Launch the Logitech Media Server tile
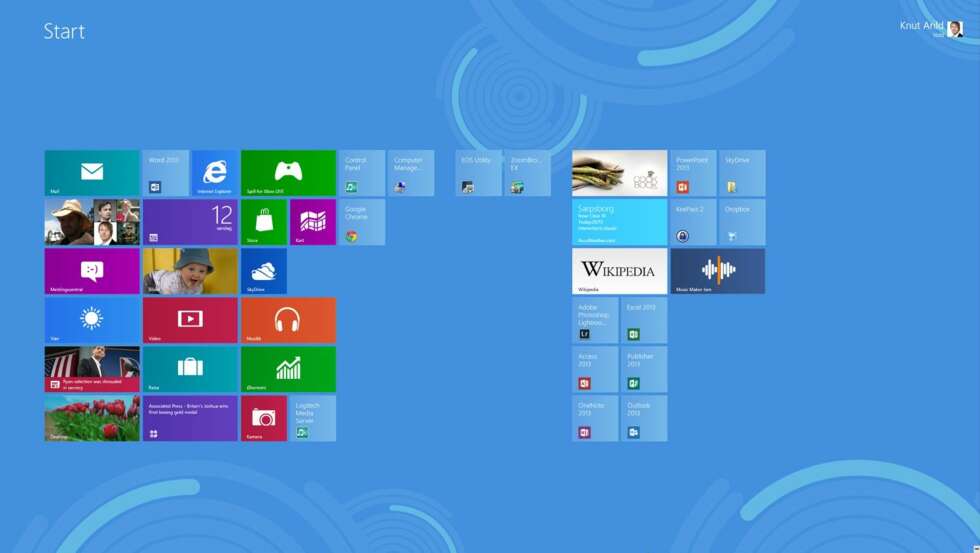The image size is (980, 553). pos(312,418)
